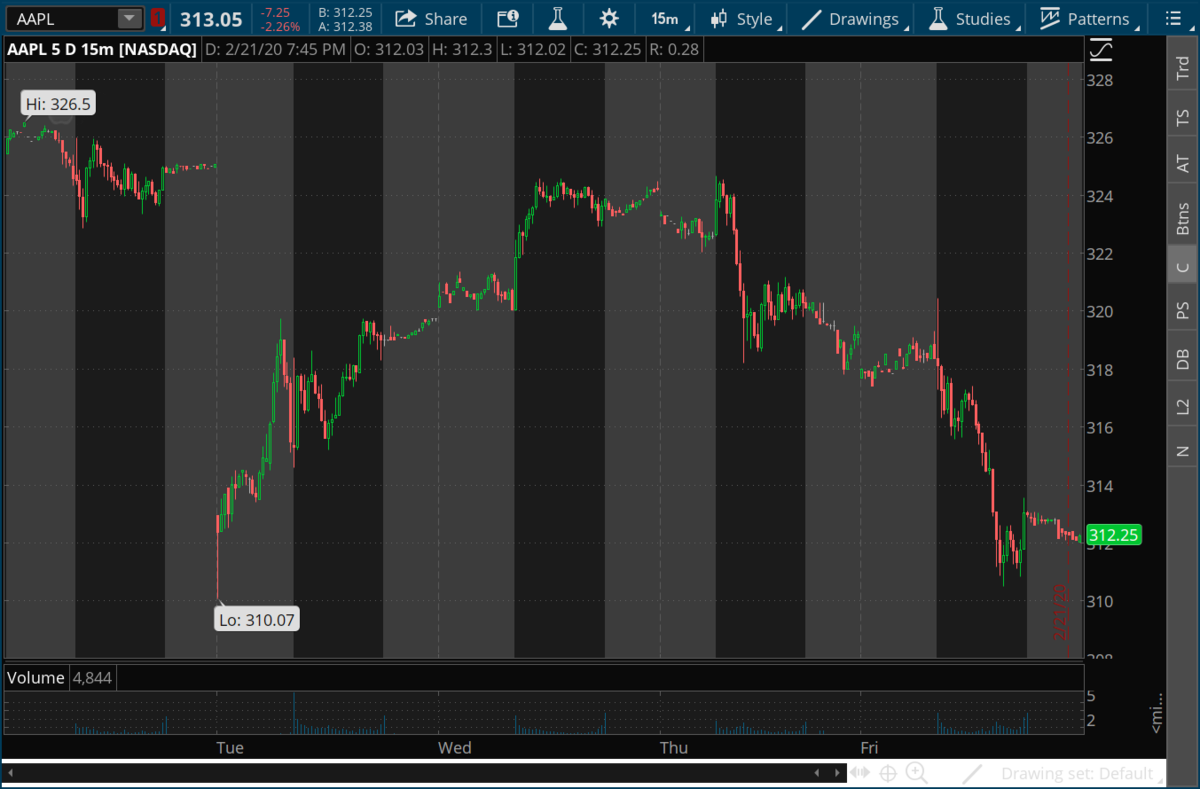The height and width of the screenshot is (789, 1200).
Task: Open the Style menu
Action: pyautogui.click(x=746, y=19)
